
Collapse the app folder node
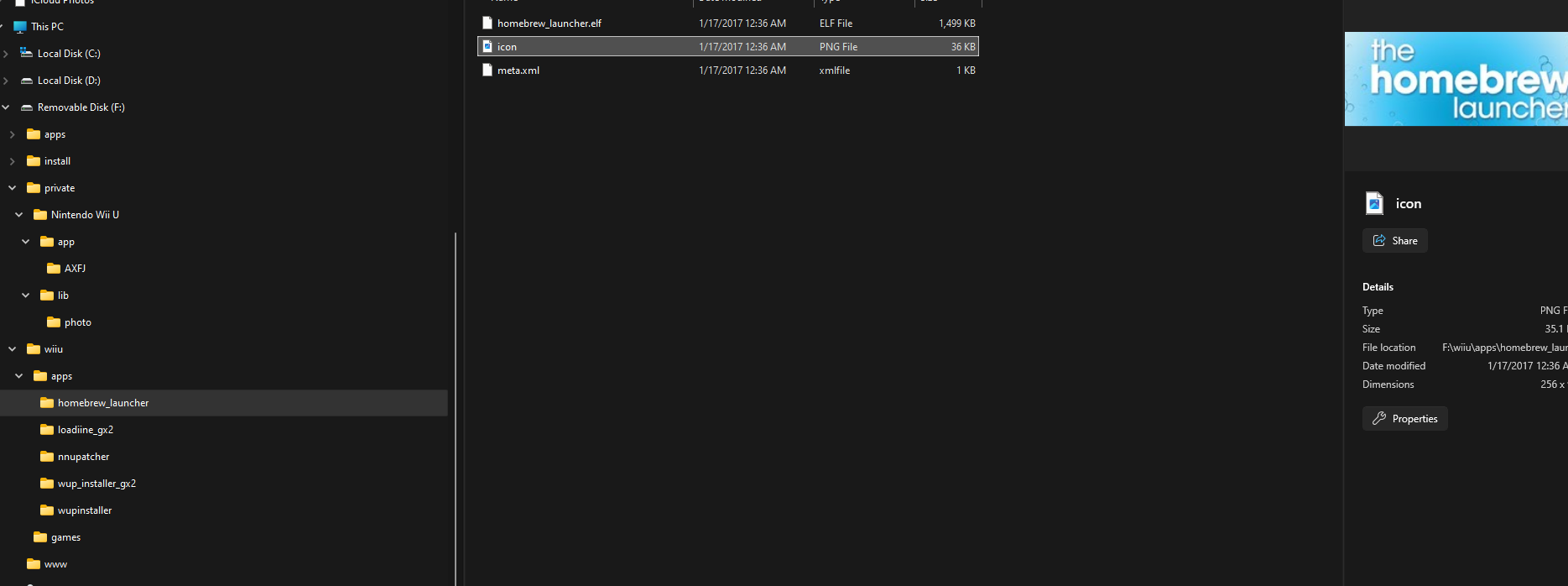(26, 242)
